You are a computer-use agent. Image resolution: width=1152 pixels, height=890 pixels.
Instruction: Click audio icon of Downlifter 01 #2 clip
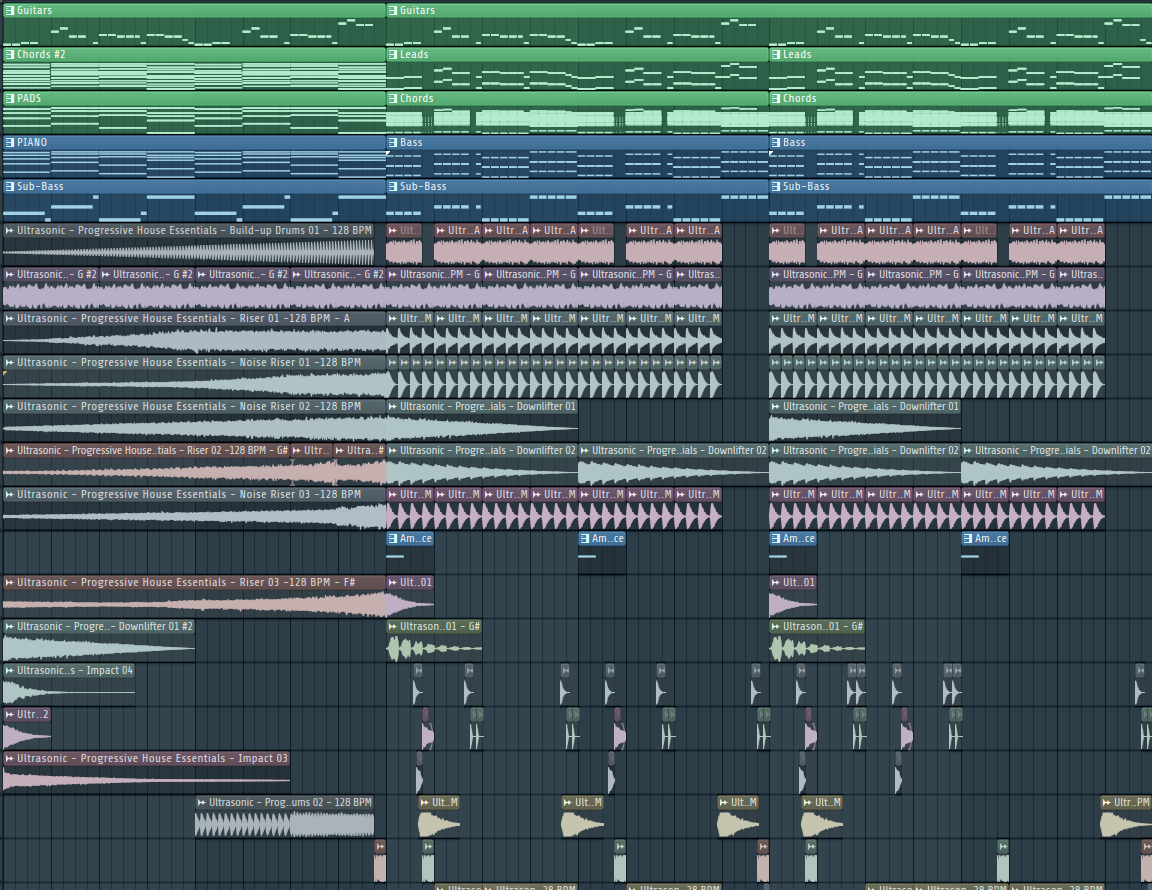10,627
